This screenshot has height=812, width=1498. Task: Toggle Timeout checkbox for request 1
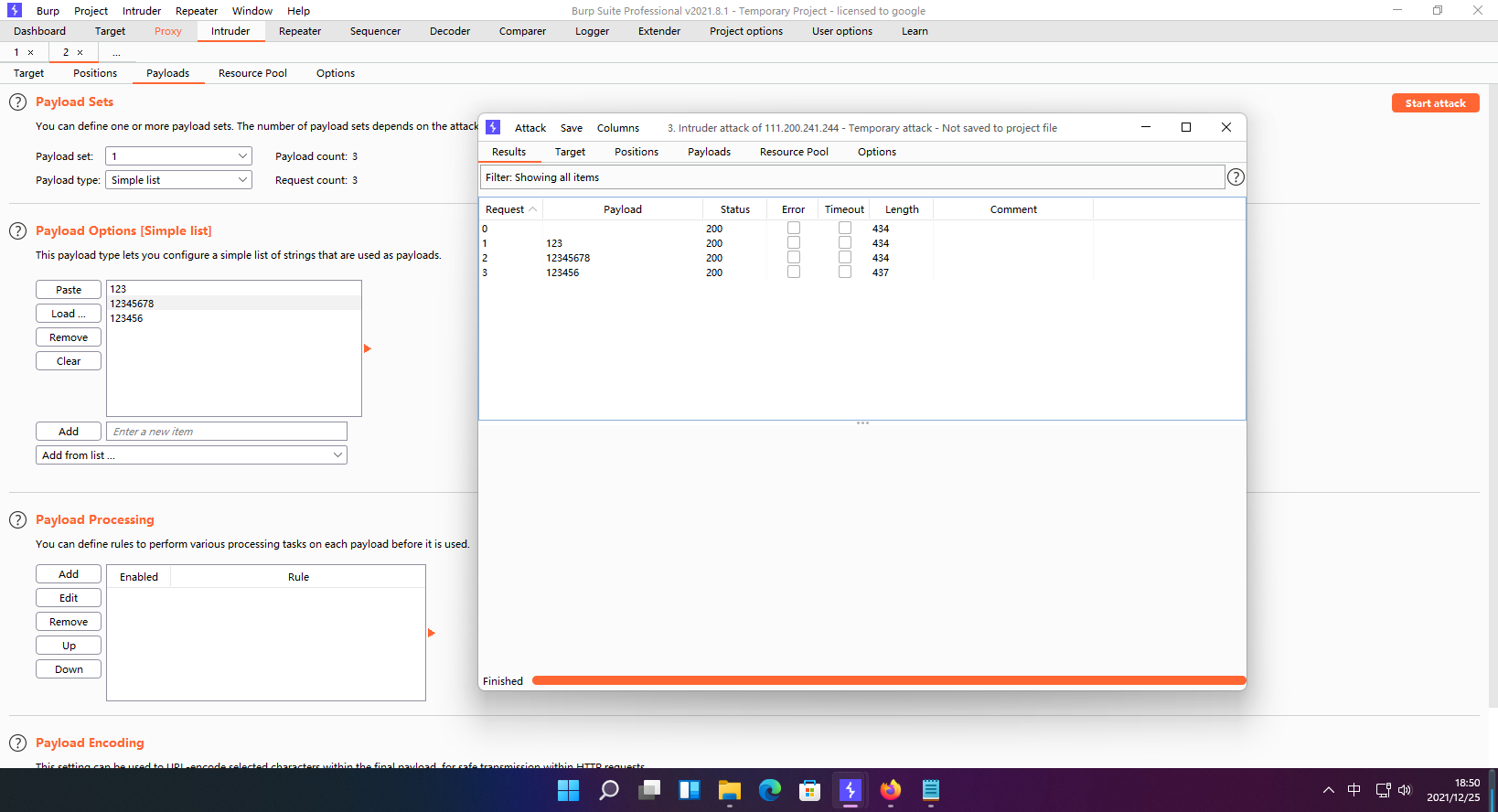point(845,243)
